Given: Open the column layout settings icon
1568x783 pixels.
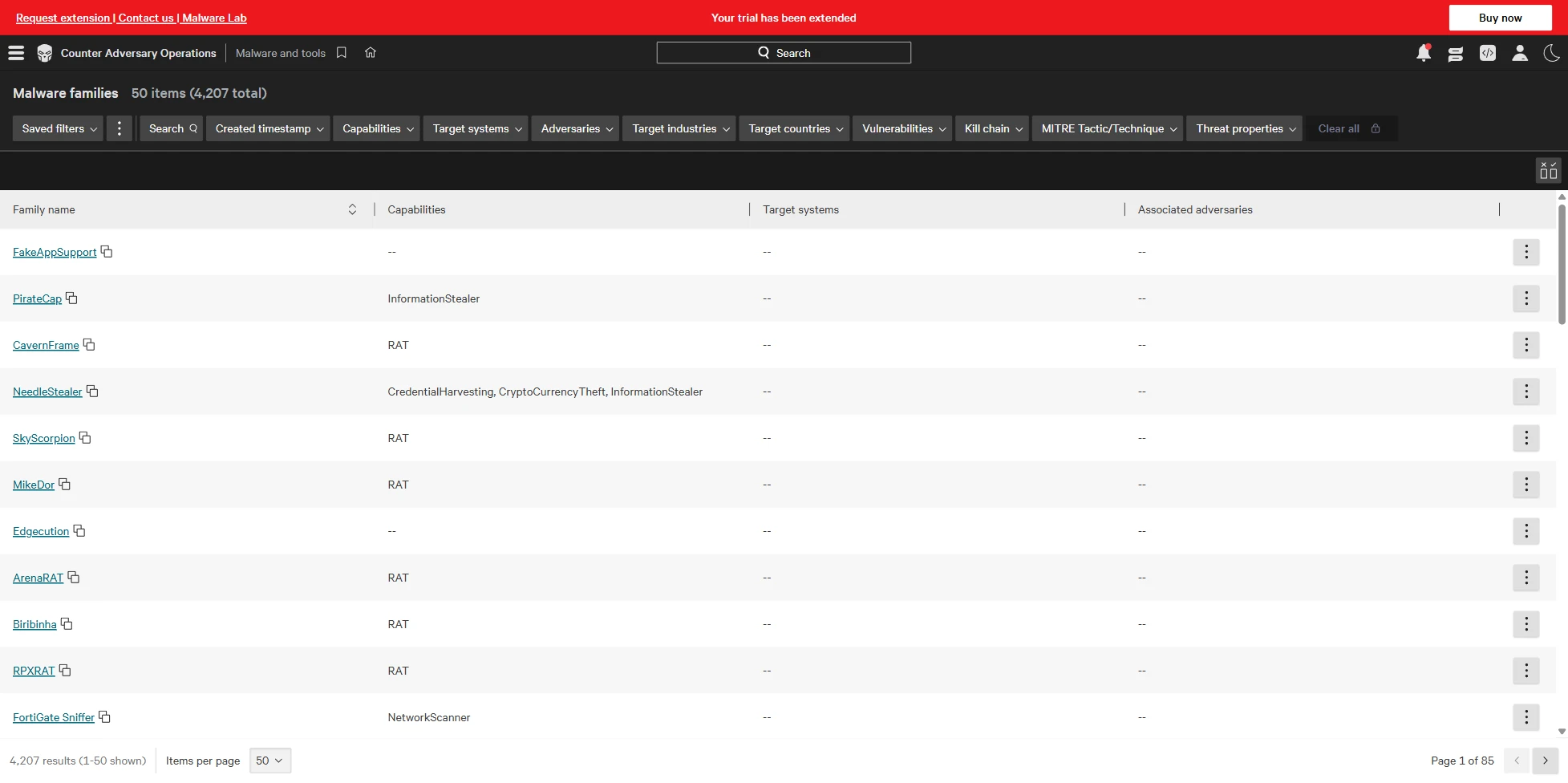Looking at the screenshot, I should coord(1549,170).
